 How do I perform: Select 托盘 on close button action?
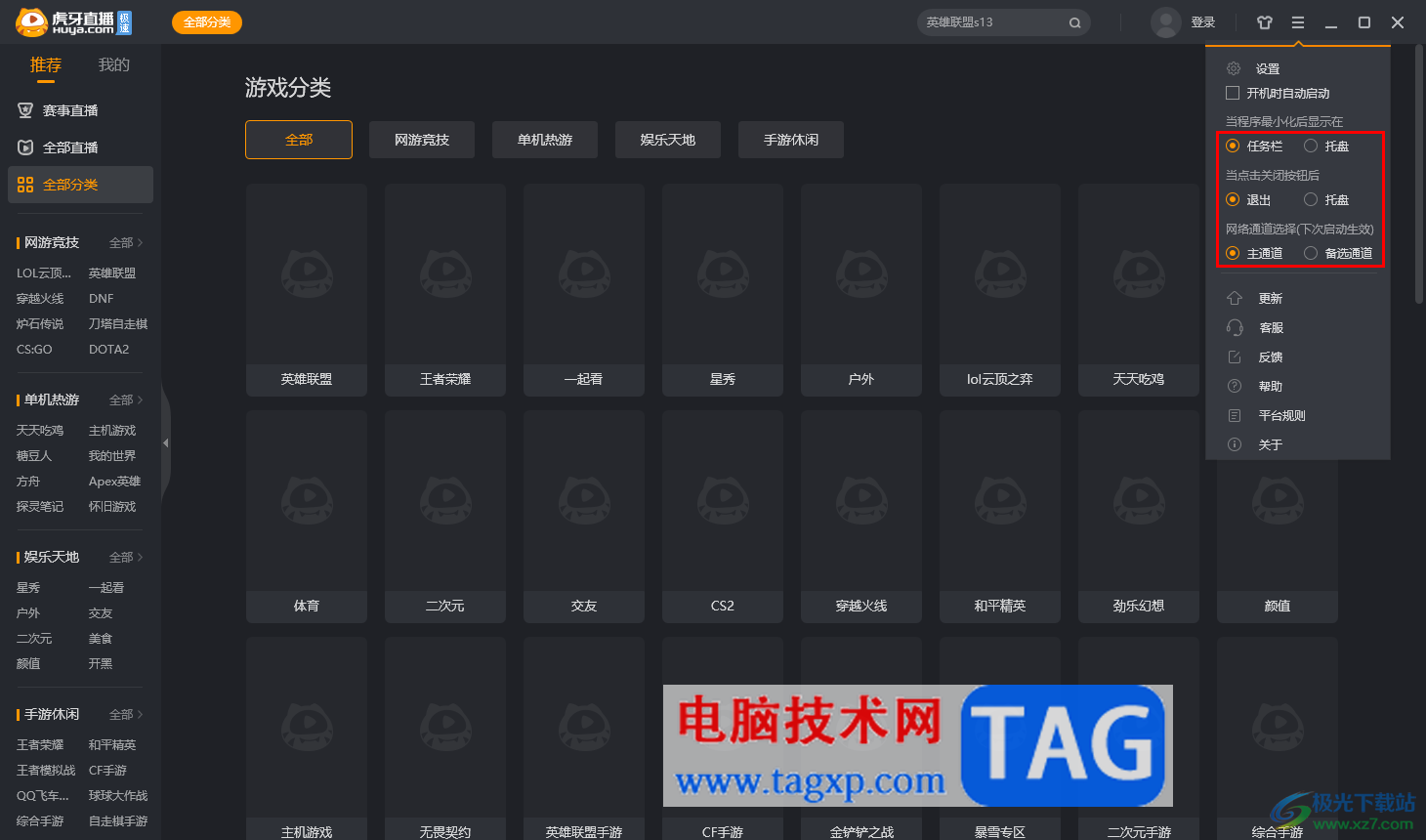1311,199
